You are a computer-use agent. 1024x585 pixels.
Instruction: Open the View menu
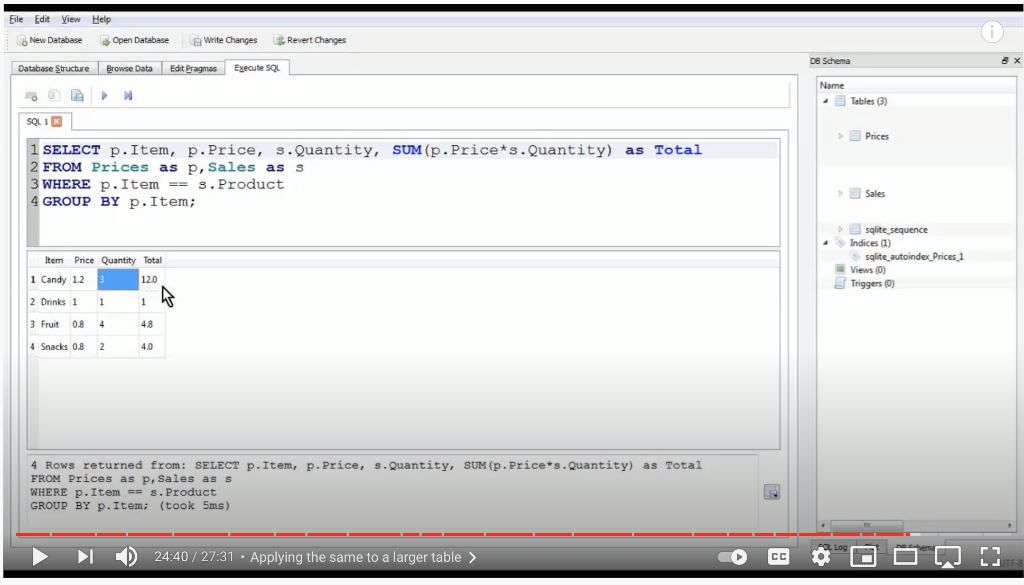(x=69, y=18)
